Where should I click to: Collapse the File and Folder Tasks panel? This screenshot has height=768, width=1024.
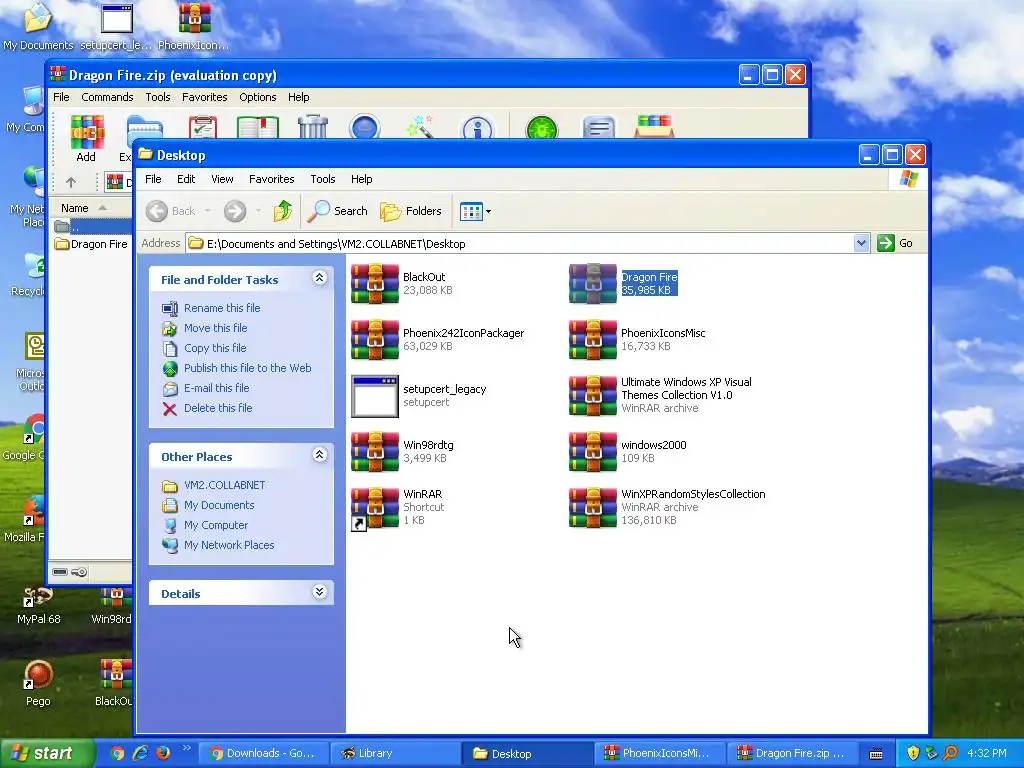pyautogui.click(x=319, y=278)
